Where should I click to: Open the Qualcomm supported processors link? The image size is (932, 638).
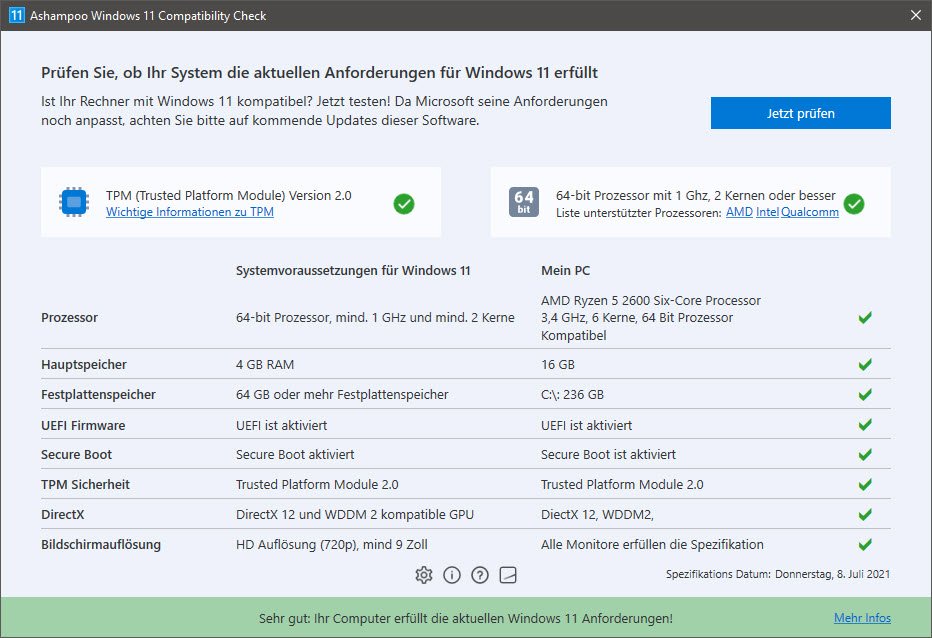(x=810, y=212)
